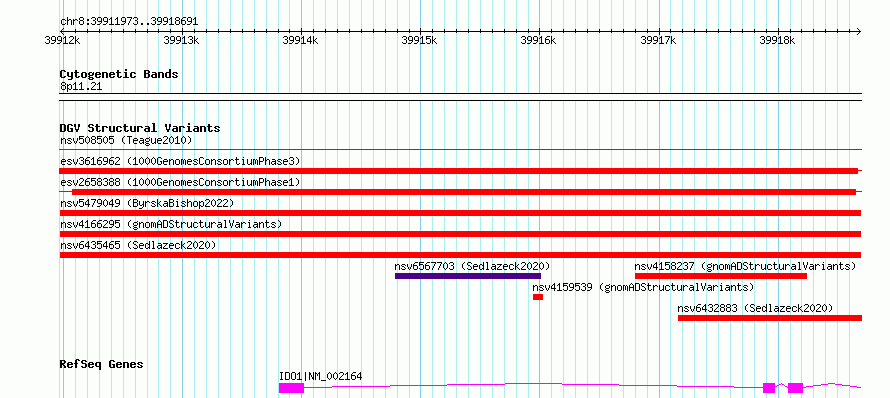Image resolution: width=890 pixels, height=398 pixels.
Task: Click the 39913k ruler tick label
Action: click(x=181, y=40)
